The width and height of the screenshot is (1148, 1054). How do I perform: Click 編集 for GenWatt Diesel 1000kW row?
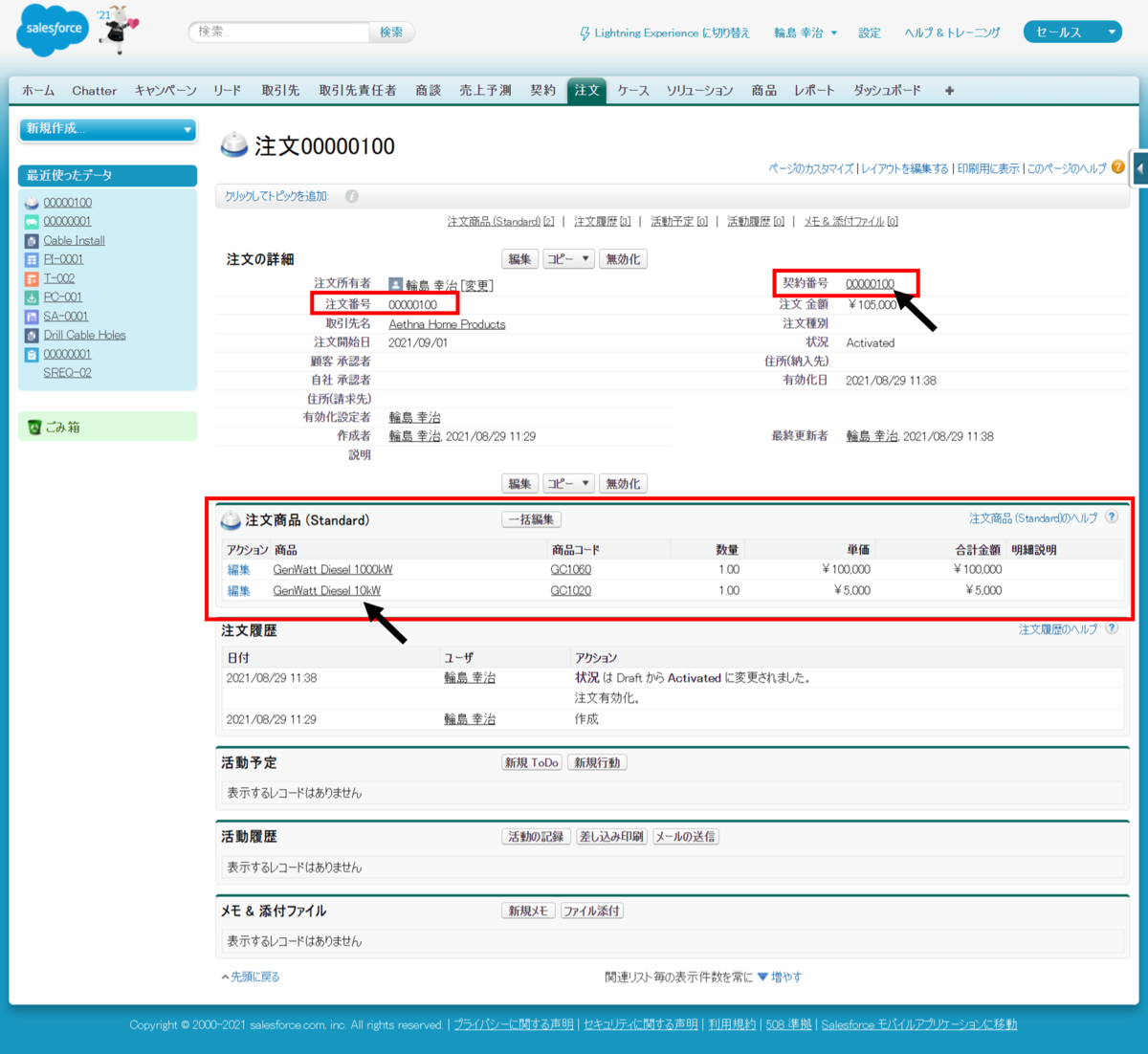(239, 570)
